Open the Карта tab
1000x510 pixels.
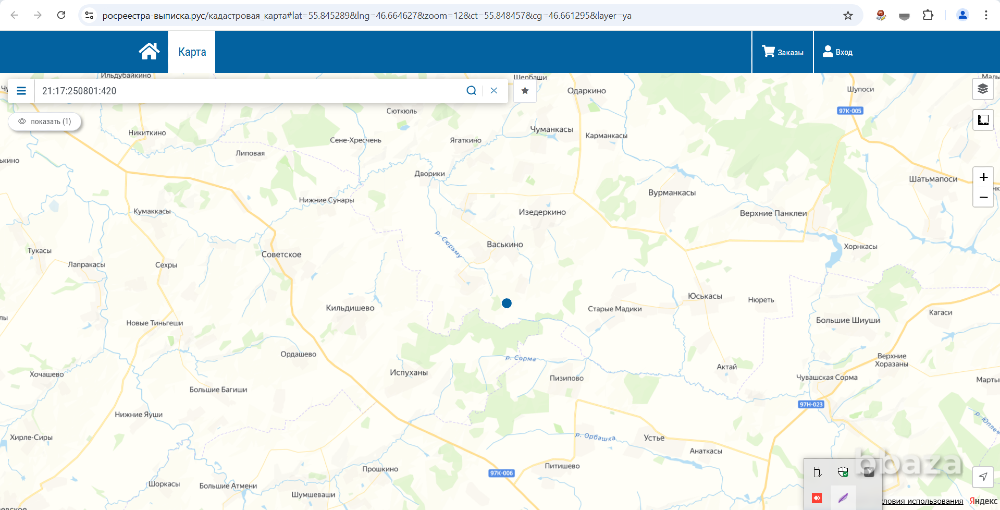pyautogui.click(x=192, y=52)
